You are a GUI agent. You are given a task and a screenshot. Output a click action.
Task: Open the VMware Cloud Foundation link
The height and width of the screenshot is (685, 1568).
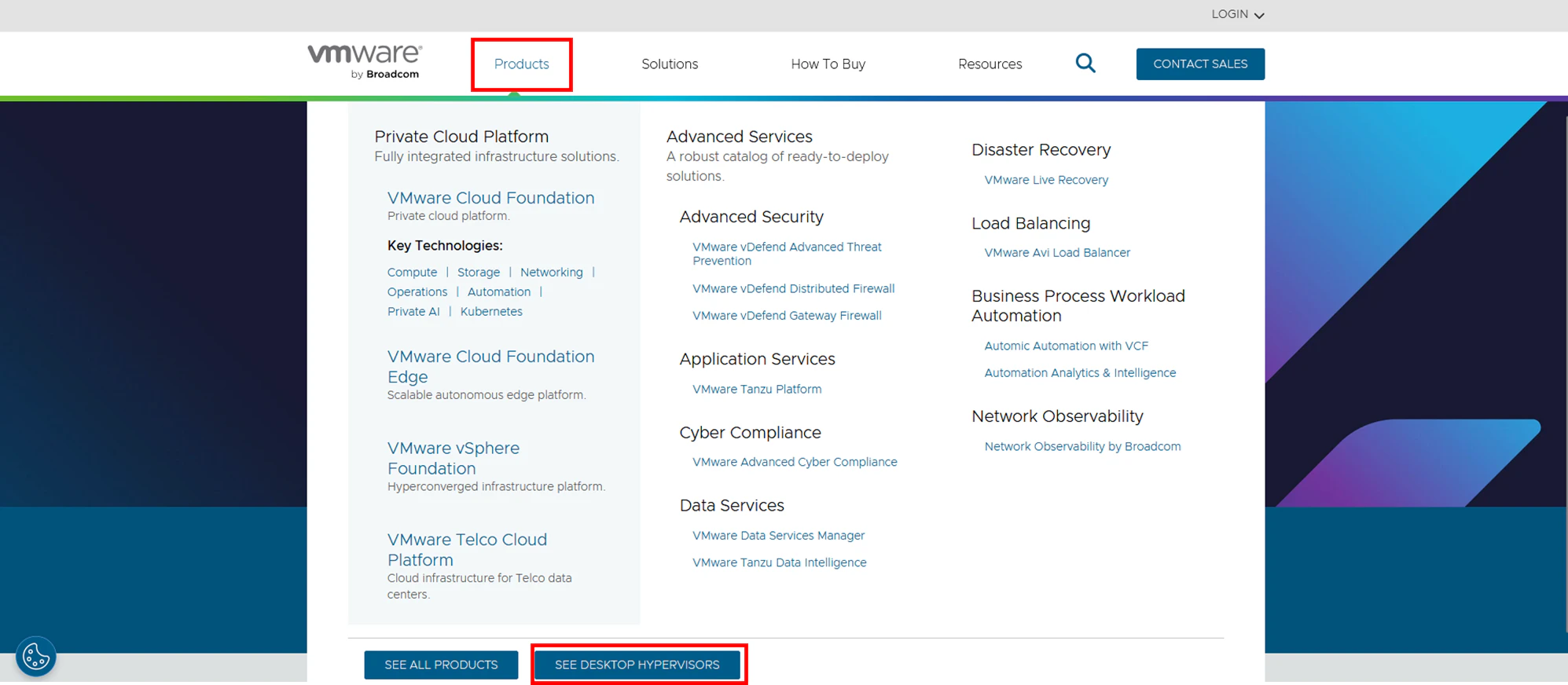click(x=490, y=198)
